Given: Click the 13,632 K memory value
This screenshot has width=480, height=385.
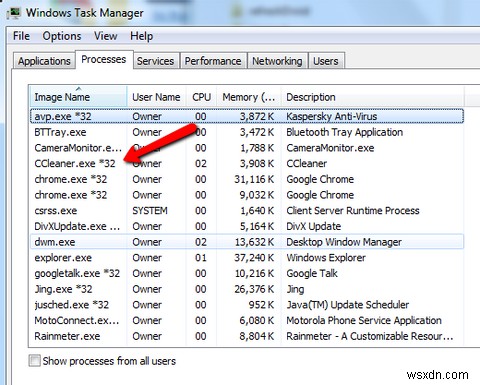Looking at the screenshot, I should point(254,242).
